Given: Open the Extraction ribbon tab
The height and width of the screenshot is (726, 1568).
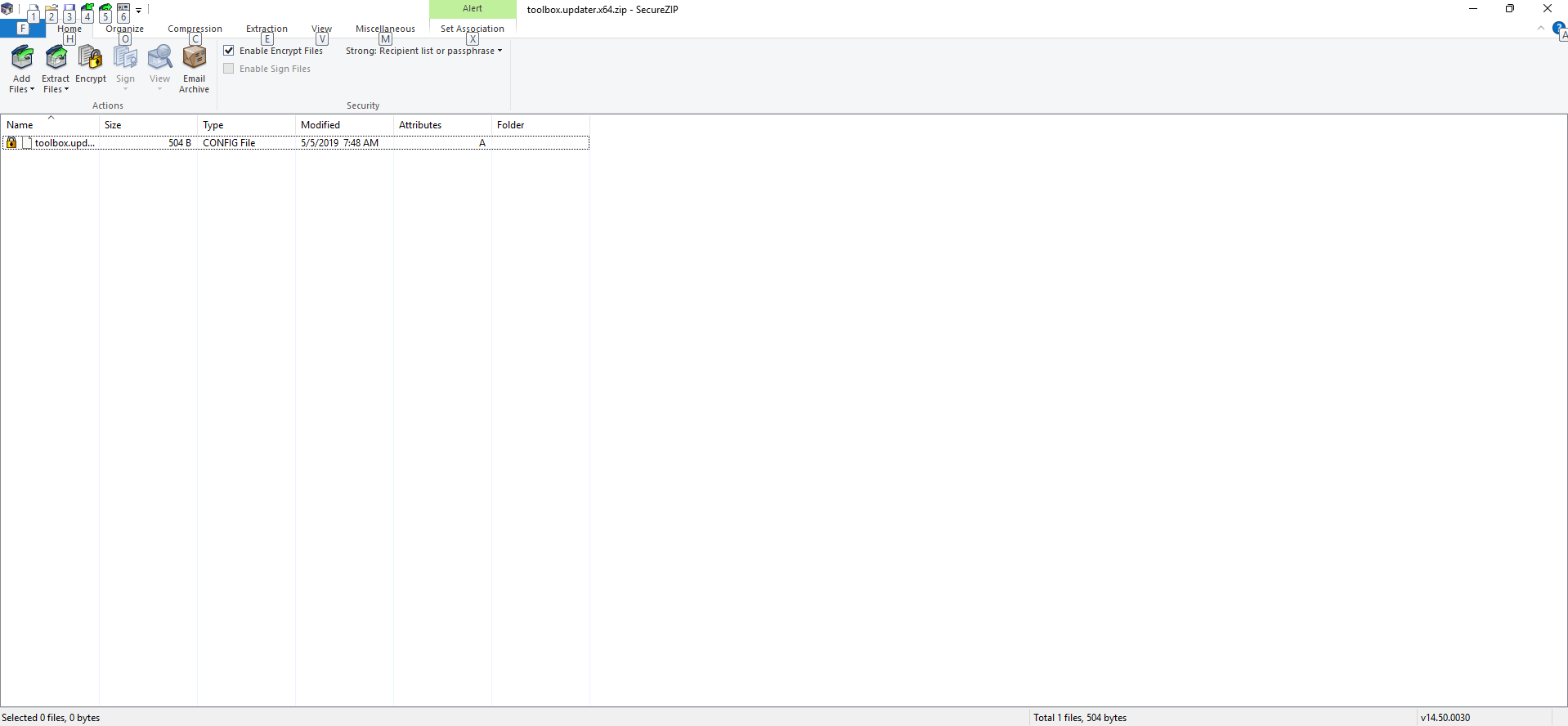Looking at the screenshot, I should click(x=267, y=29).
